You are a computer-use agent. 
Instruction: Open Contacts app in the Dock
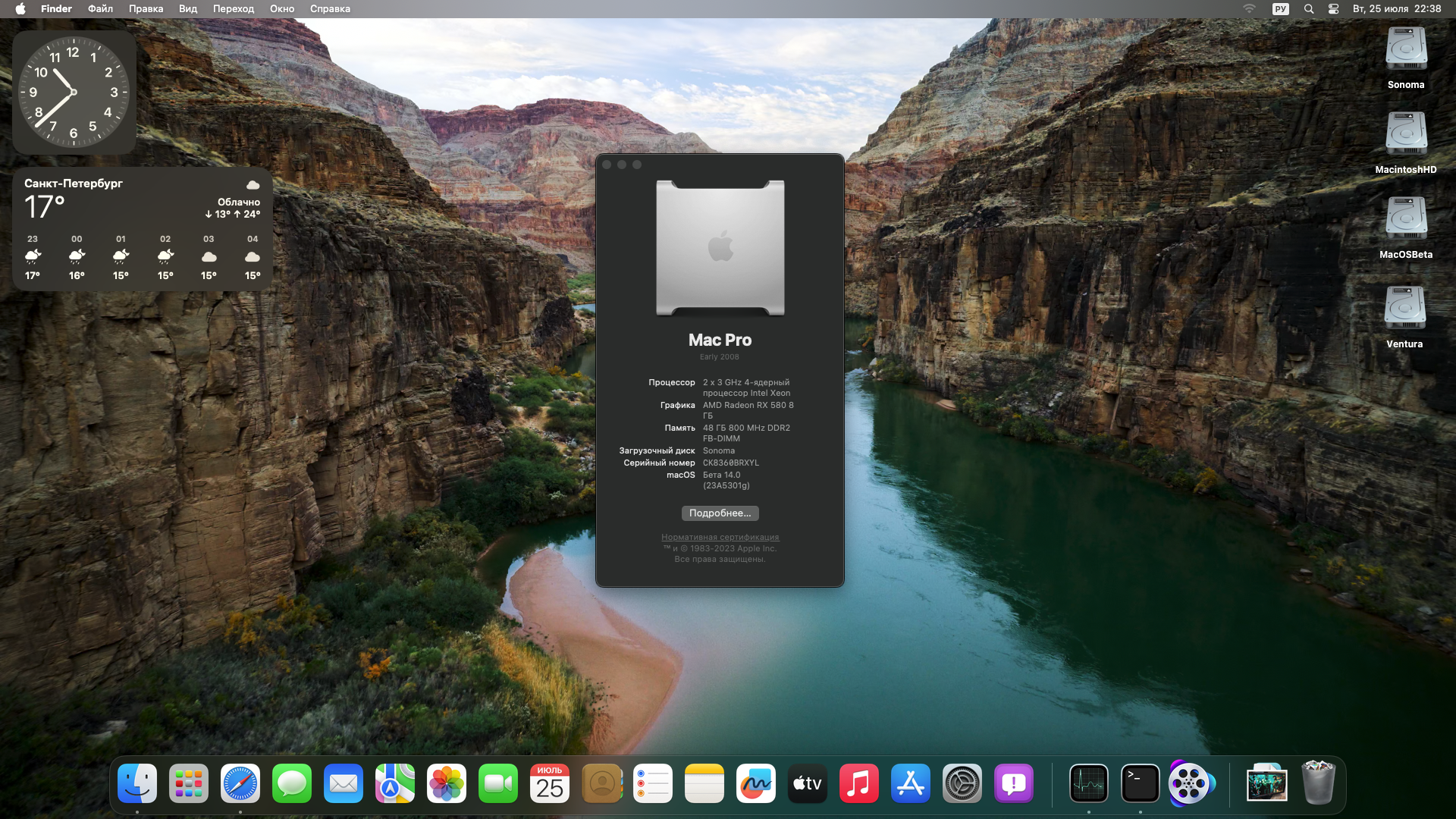(x=601, y=783)
